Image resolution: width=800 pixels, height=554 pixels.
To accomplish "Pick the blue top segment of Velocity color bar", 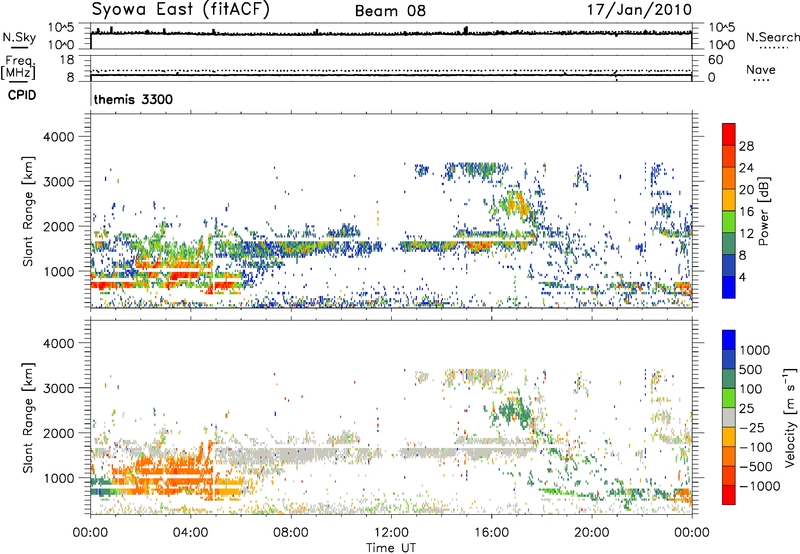I will click(729, 340).
